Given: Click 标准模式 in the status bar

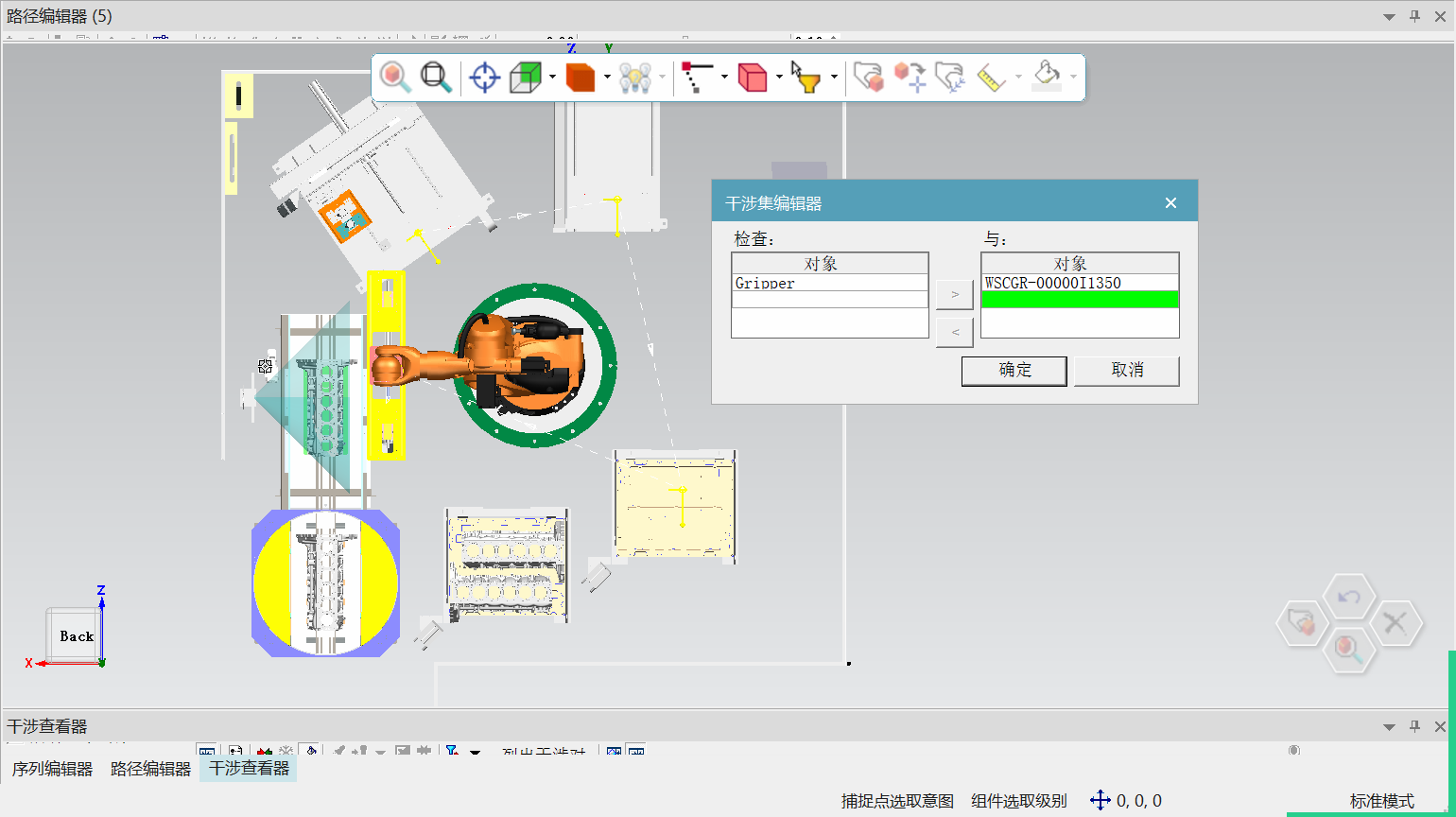Looking at the screenshot, I should [x=1382, y=801].
